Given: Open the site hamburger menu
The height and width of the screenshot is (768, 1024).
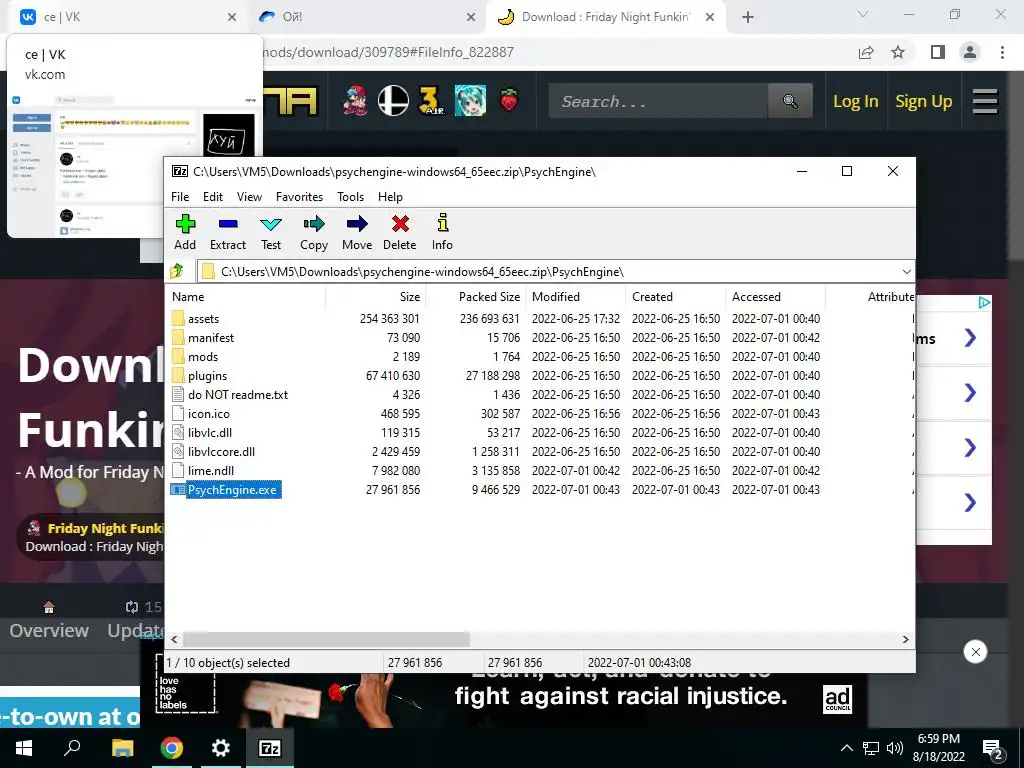Looking at the screenshot, I should [985, 101].
